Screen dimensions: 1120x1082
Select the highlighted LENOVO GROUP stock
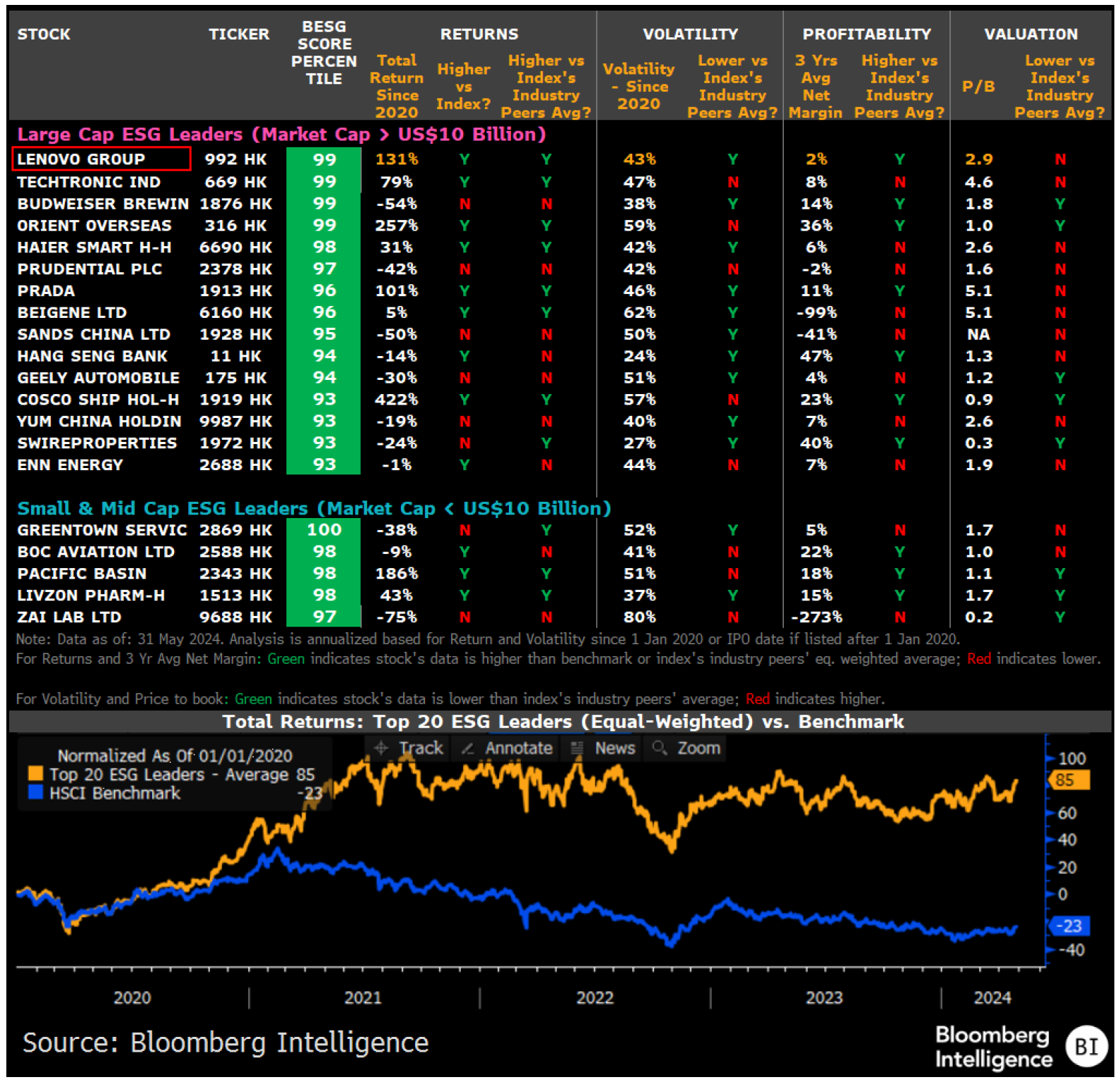click(x=101, y=159)
